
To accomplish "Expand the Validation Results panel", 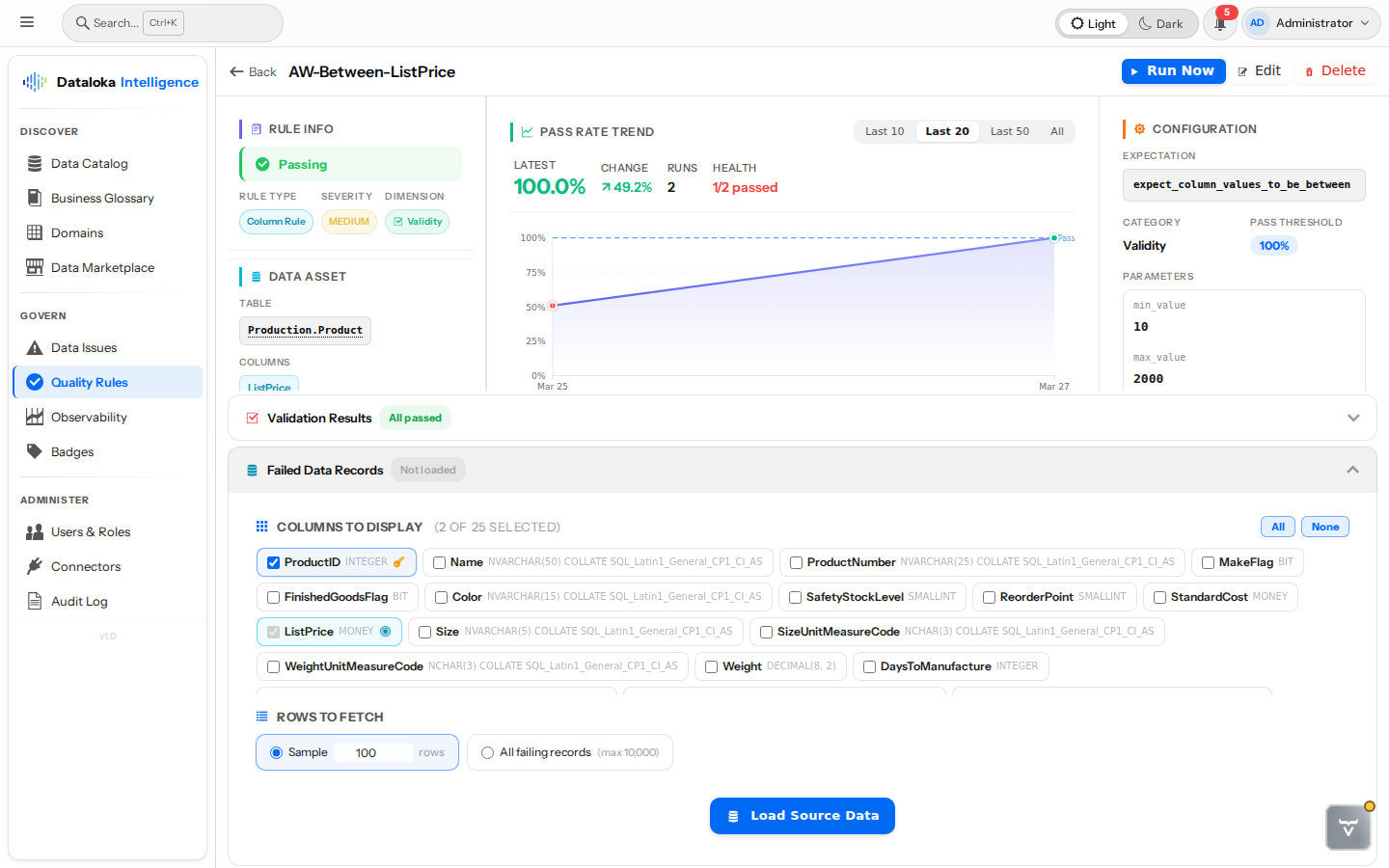I will tap(1353, 418).
